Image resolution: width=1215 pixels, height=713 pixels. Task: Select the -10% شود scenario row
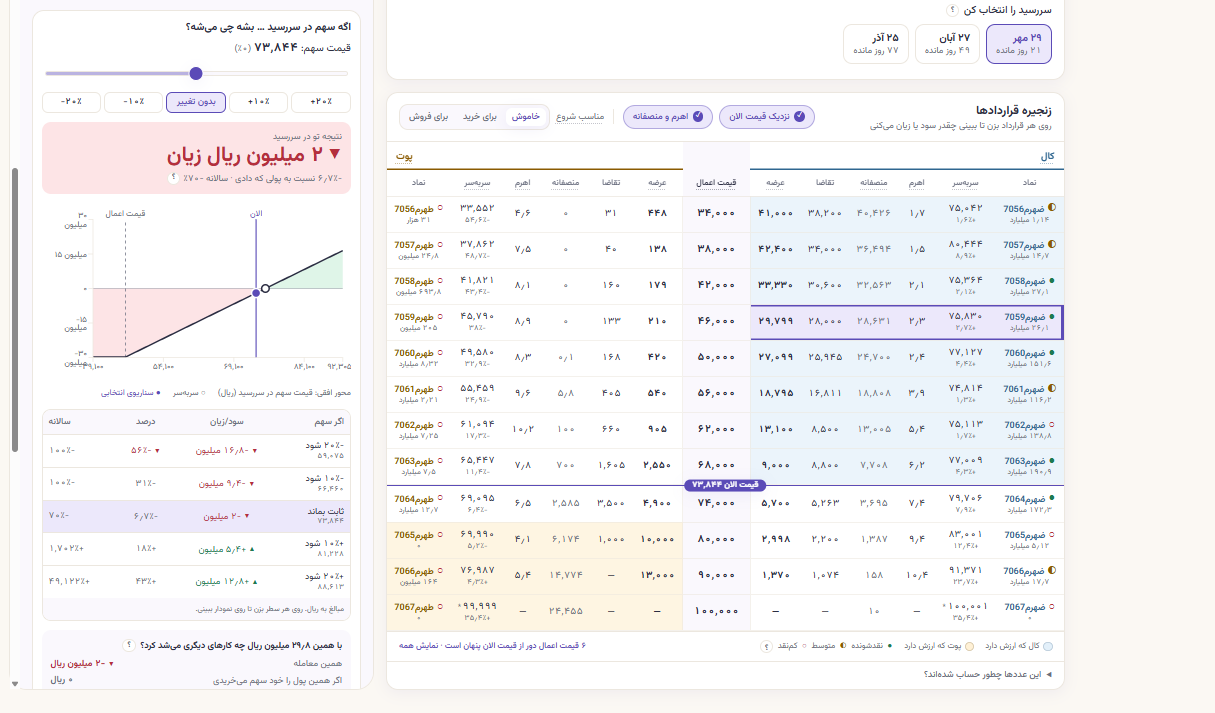(x=197, y=484)
